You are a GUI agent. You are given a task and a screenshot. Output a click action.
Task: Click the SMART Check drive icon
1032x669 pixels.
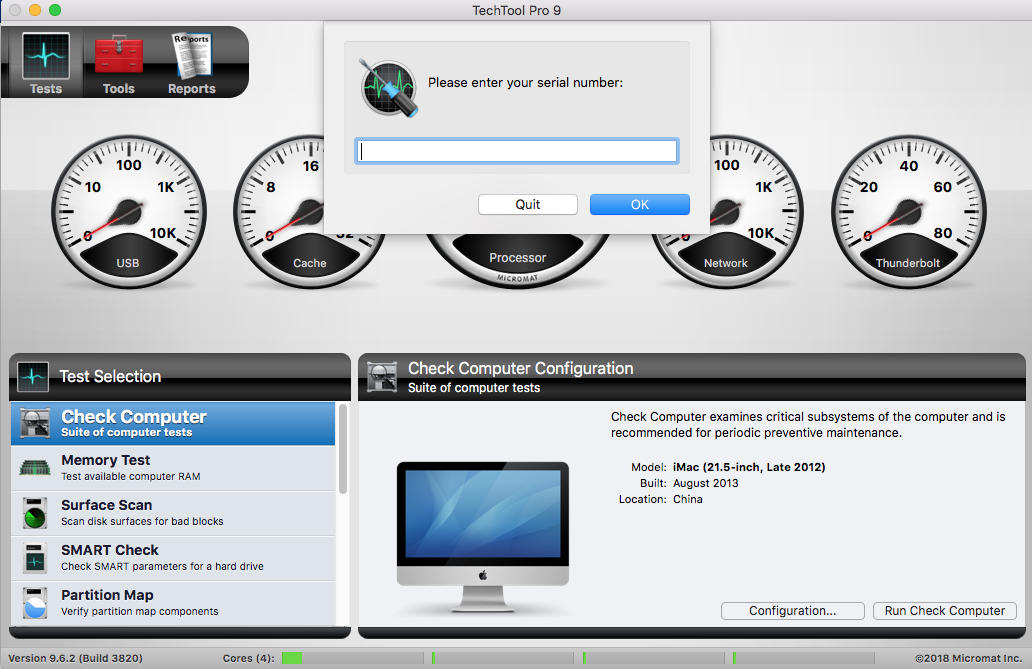point(35,558)
